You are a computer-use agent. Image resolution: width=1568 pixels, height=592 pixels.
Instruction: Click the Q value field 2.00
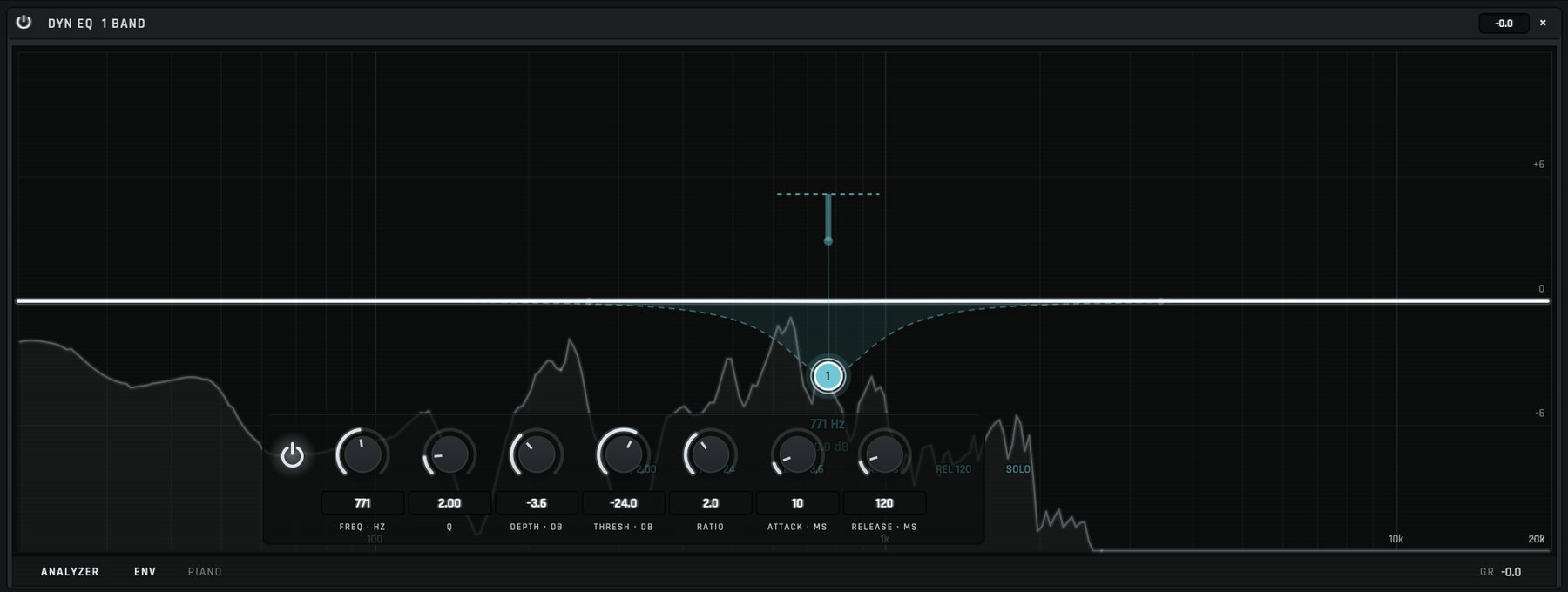(x=449, y=503)
